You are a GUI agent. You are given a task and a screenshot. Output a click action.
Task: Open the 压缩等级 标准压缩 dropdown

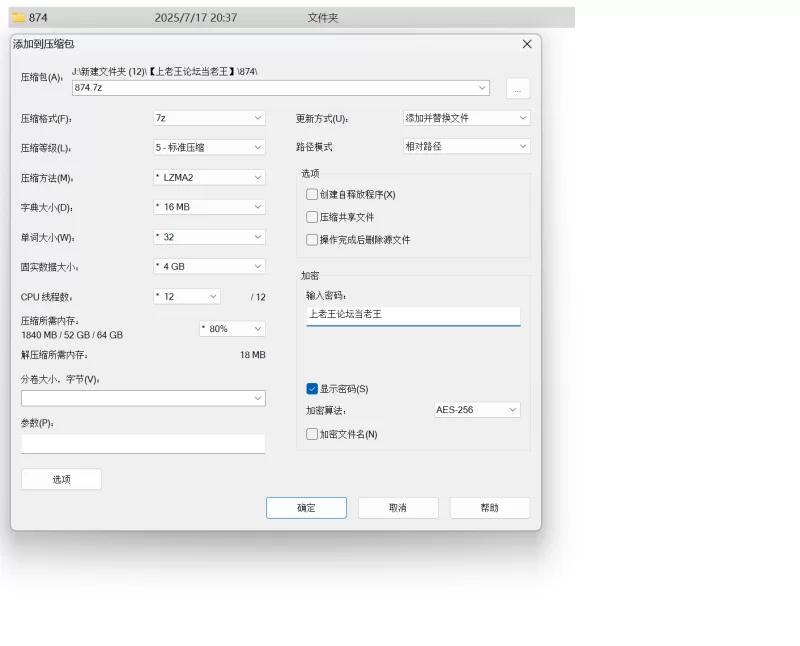pos(209,147)
